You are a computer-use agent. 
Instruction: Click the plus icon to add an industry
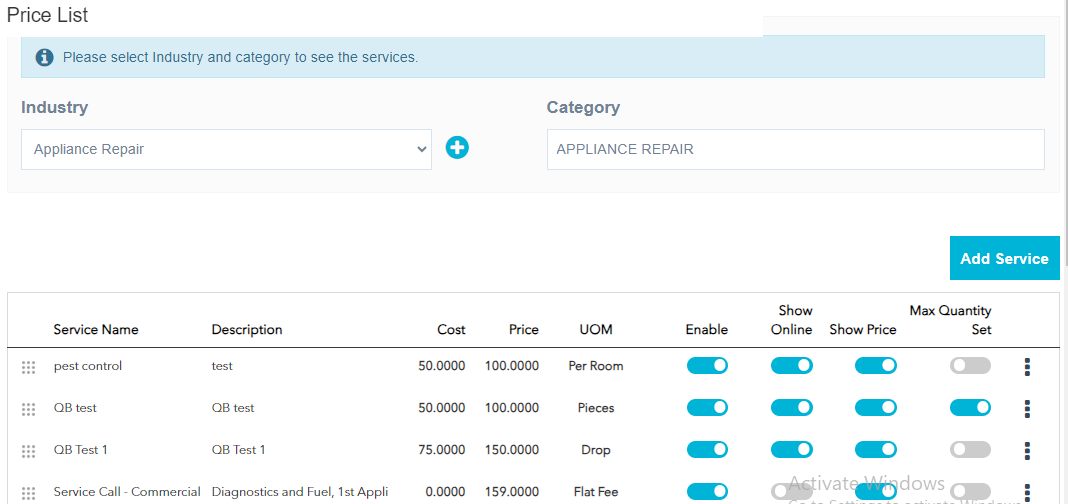tap(457, 147)
